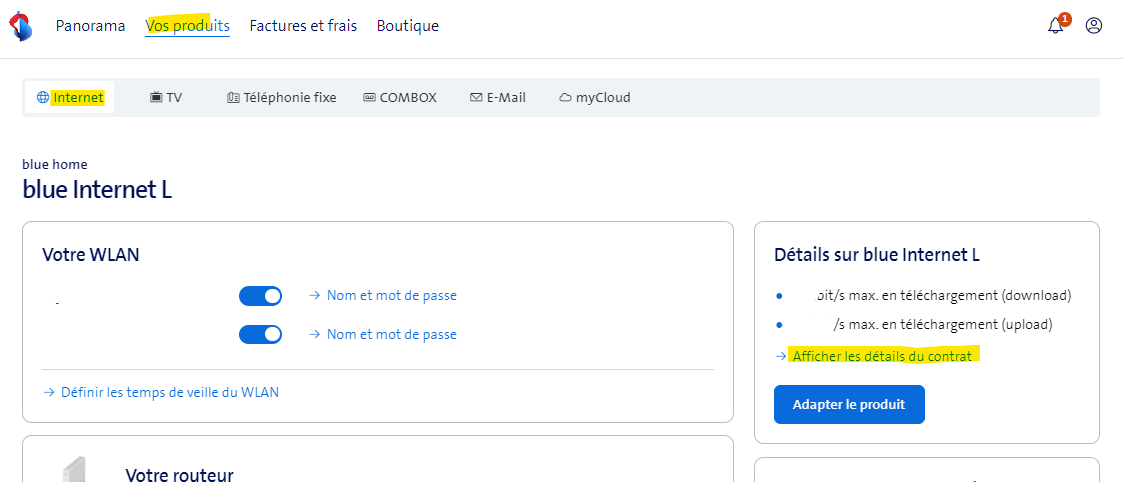Image resolution: width=1124 pixels, height=482 pixels.
Task: Open the user account profile icon
Action: click(1094, 26)
